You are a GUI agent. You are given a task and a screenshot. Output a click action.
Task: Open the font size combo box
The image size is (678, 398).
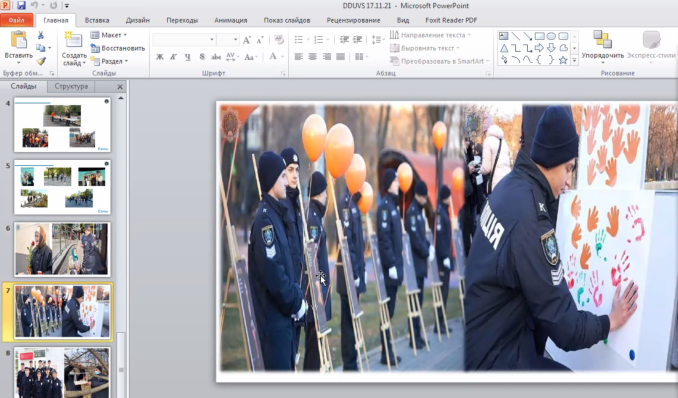click(x=228, y=40)
